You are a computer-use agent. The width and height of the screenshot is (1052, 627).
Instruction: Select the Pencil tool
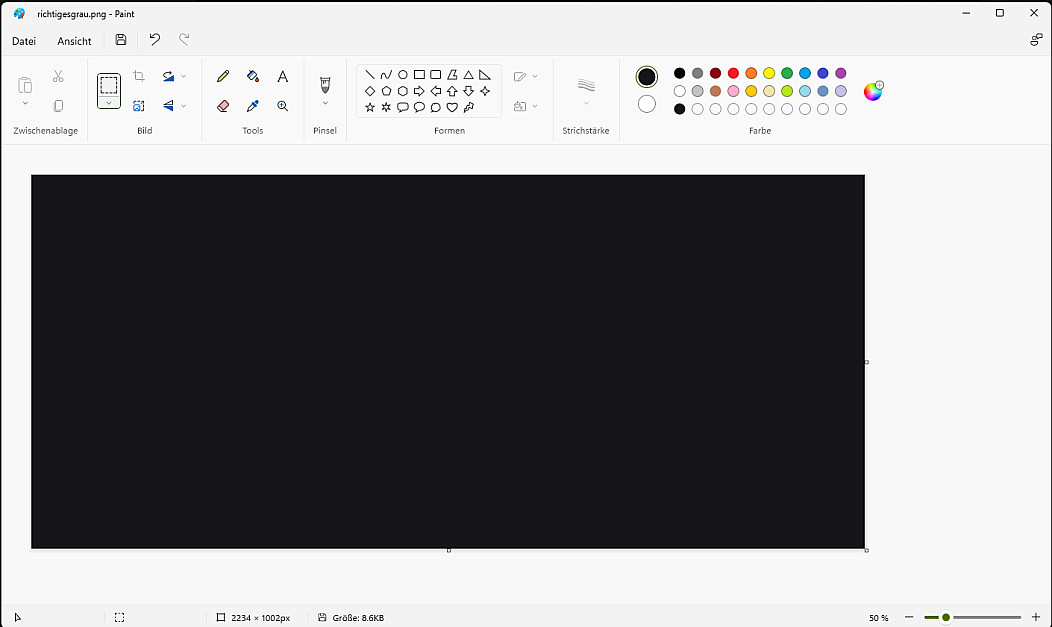pyautogui.click(x=223, y=76)
